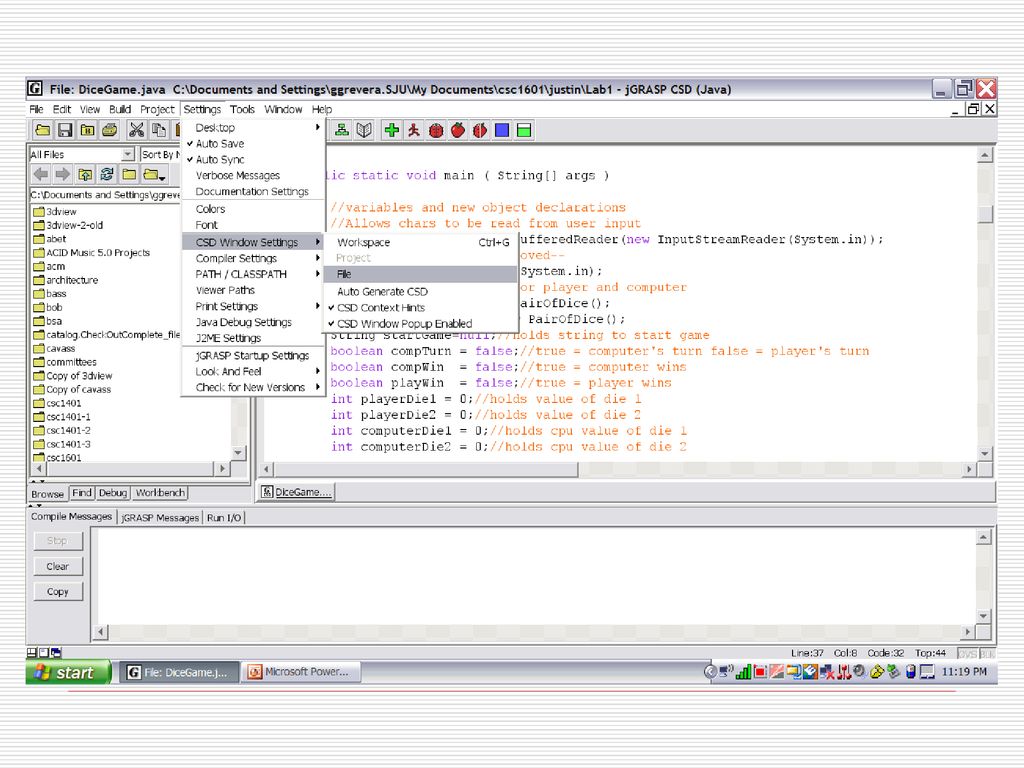Switch to Microsoft PowerPoint taskbar button
Image resolution: width=1024 pixels, height=768 pixels.
click(x=302, y=672)
